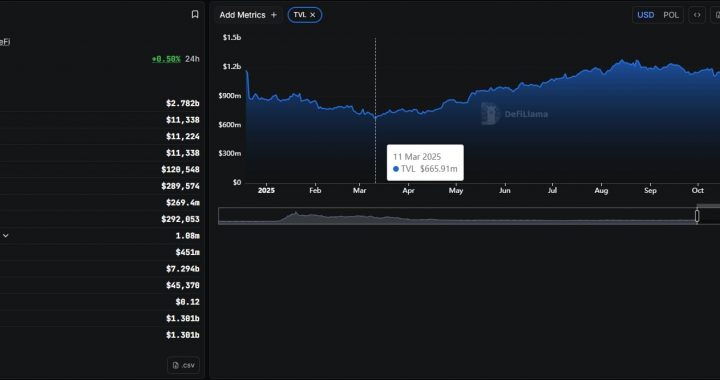This screenshot has width=720, height=380.
Task: Open the Add Metrics menu
Action: click(248, 15)
